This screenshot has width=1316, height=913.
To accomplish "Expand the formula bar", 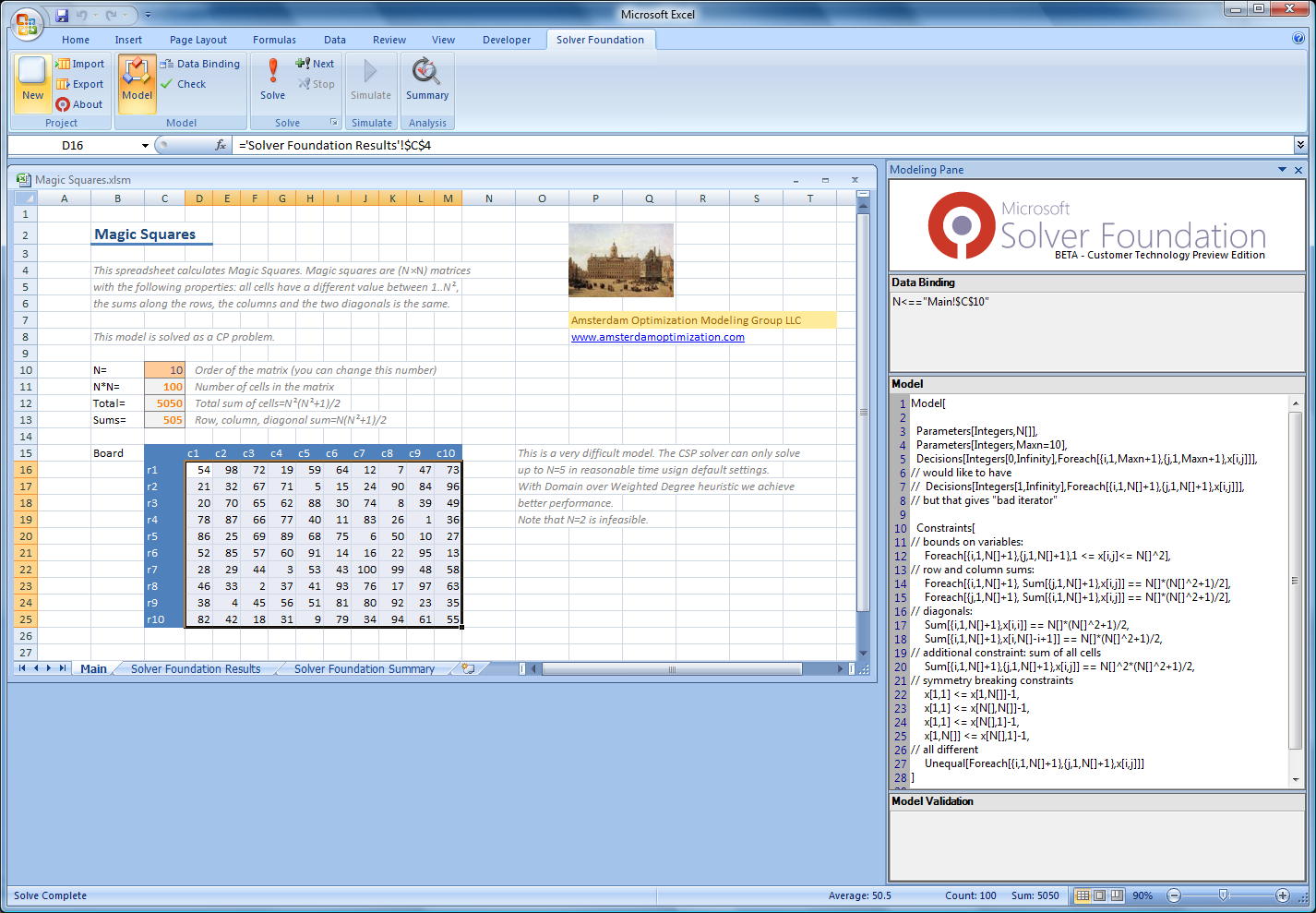I will pos(1300,145).
